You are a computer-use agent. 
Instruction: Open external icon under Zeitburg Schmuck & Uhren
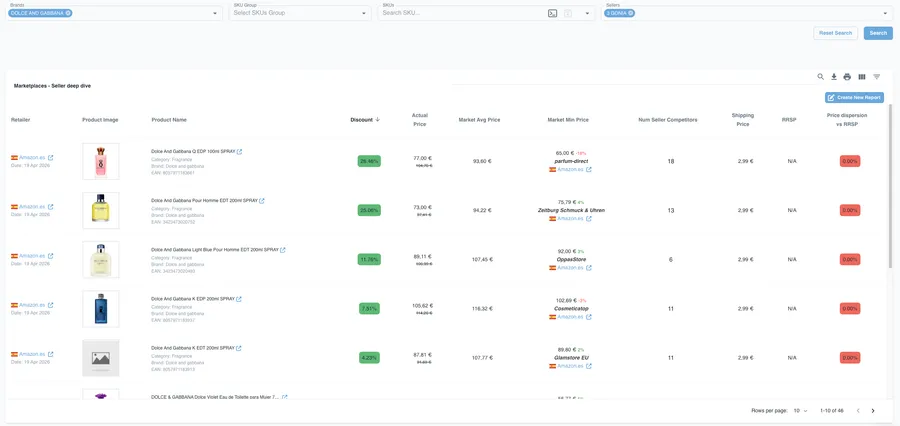pyautogui.click(x=589, y=218)
